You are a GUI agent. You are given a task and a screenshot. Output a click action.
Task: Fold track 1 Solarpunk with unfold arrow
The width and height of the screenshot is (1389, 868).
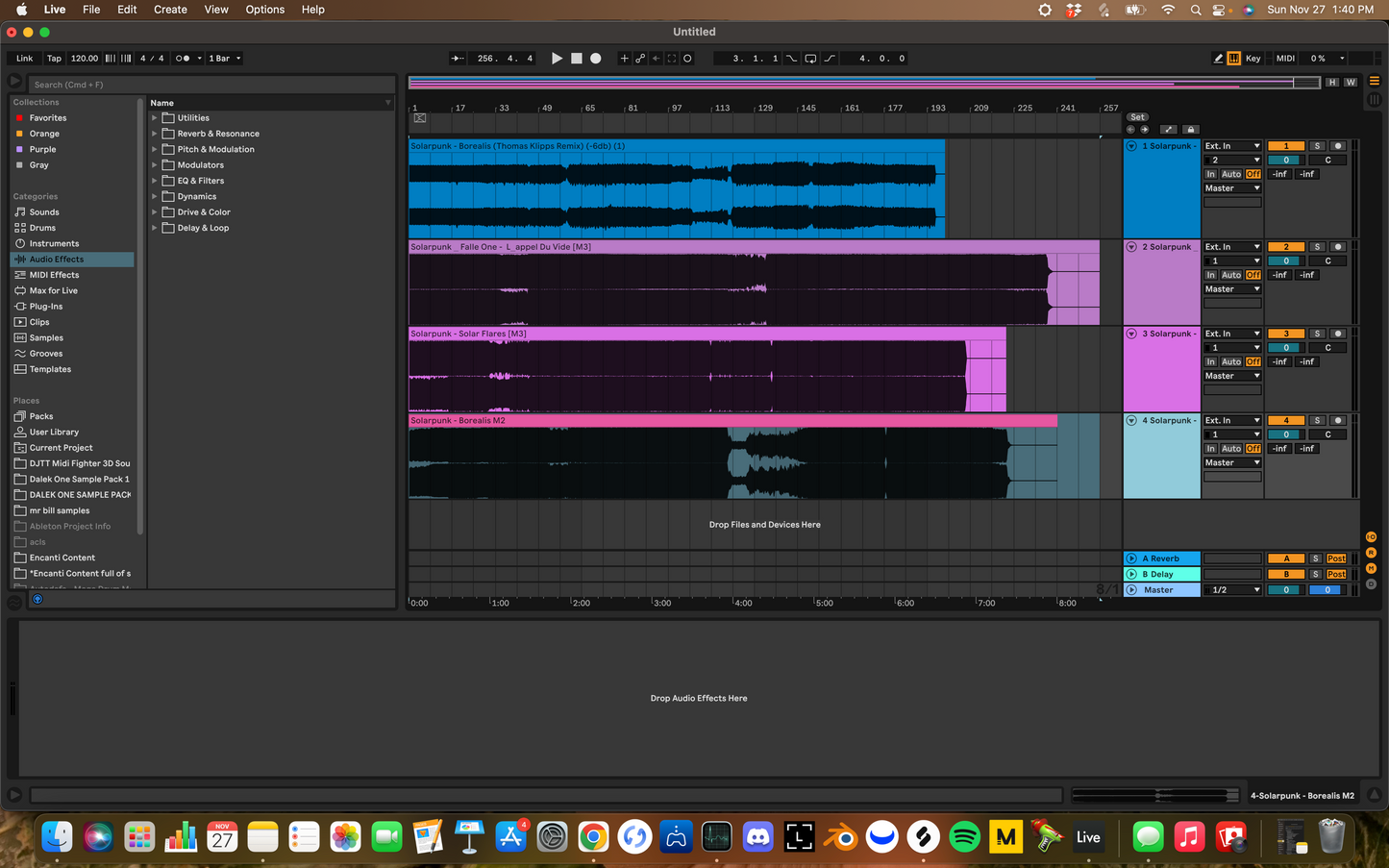coord(1131,146)
